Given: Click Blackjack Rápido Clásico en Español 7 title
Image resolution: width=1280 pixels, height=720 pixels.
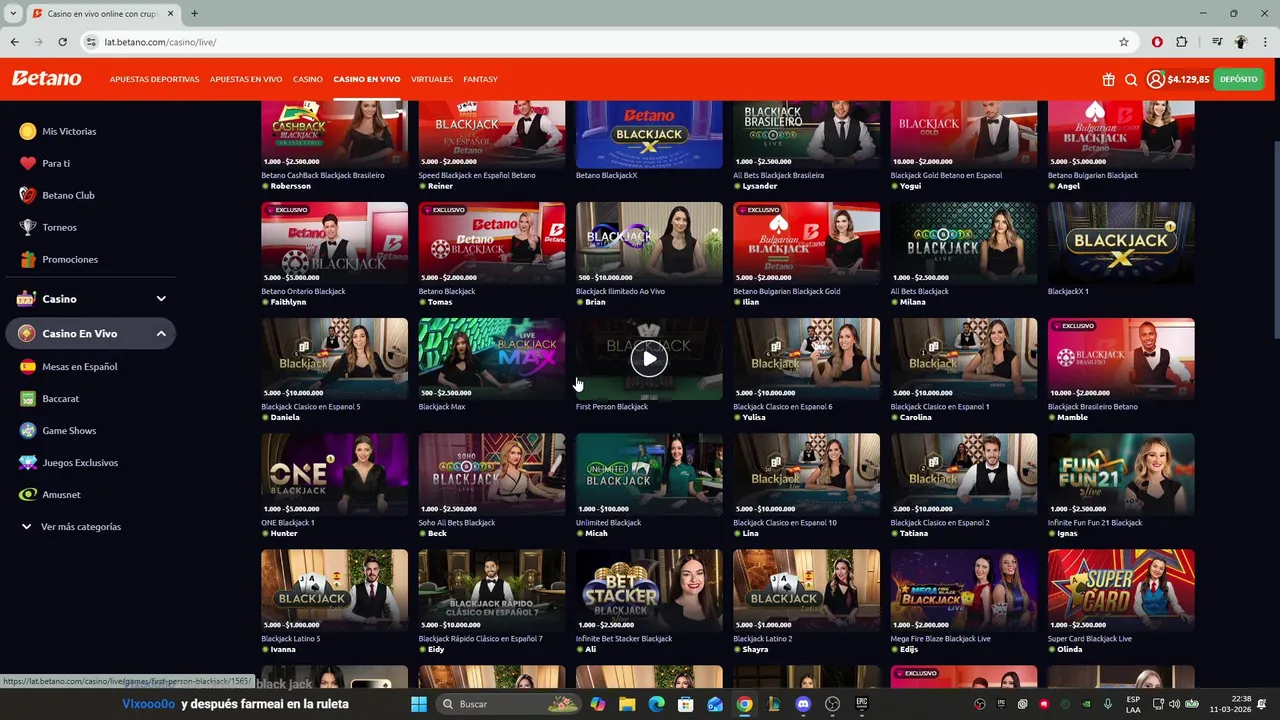Looking at the screenshot, I should tap(480, 638).
